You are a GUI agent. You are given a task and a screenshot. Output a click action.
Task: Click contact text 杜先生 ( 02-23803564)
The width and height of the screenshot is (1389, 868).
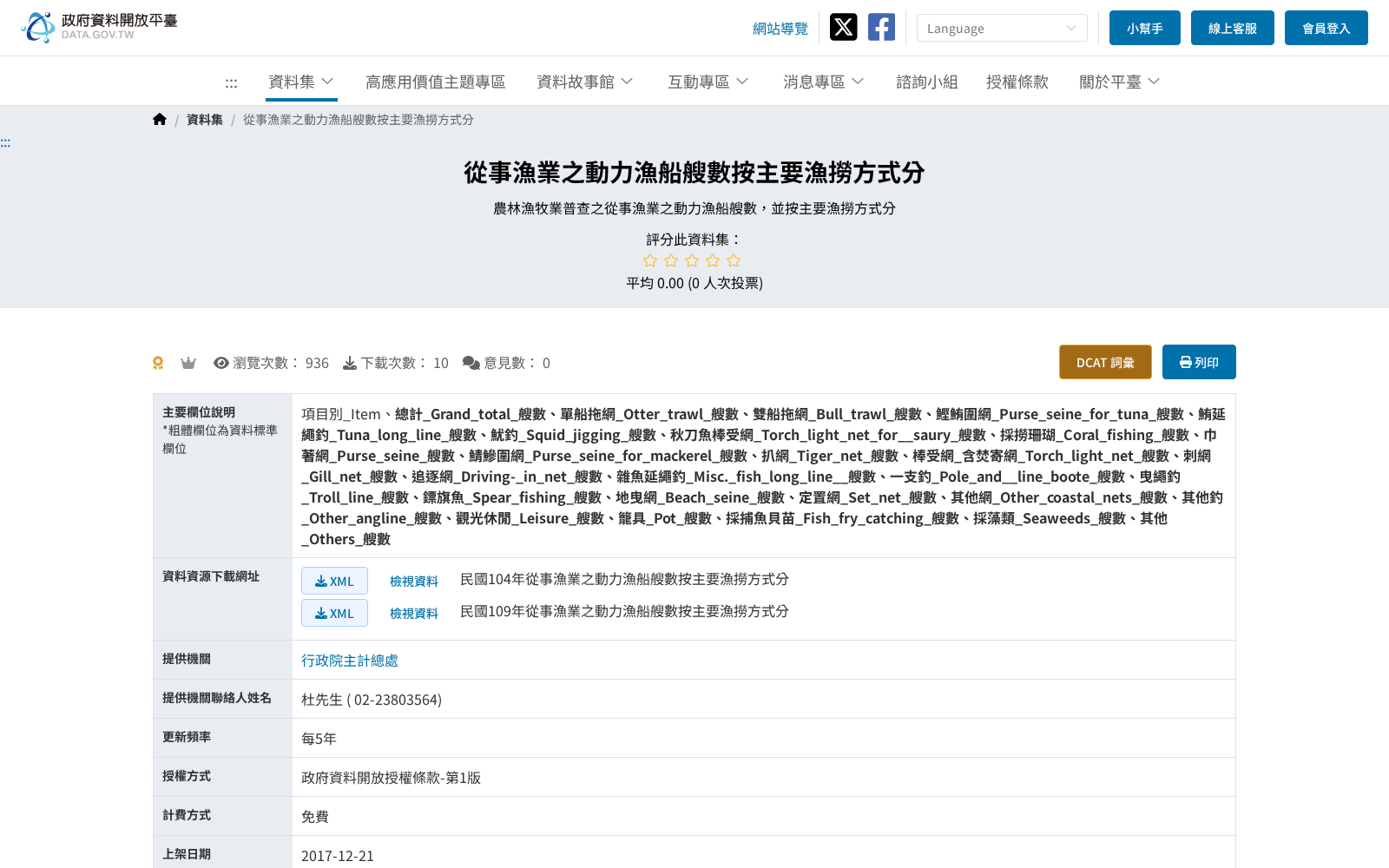(372, 700)
